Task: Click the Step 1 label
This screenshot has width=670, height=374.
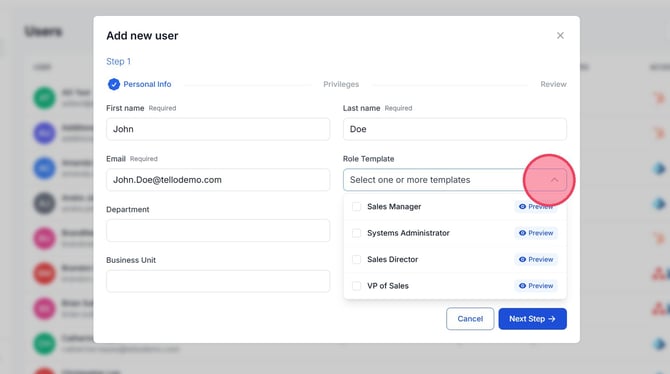Action: (118, 62)
